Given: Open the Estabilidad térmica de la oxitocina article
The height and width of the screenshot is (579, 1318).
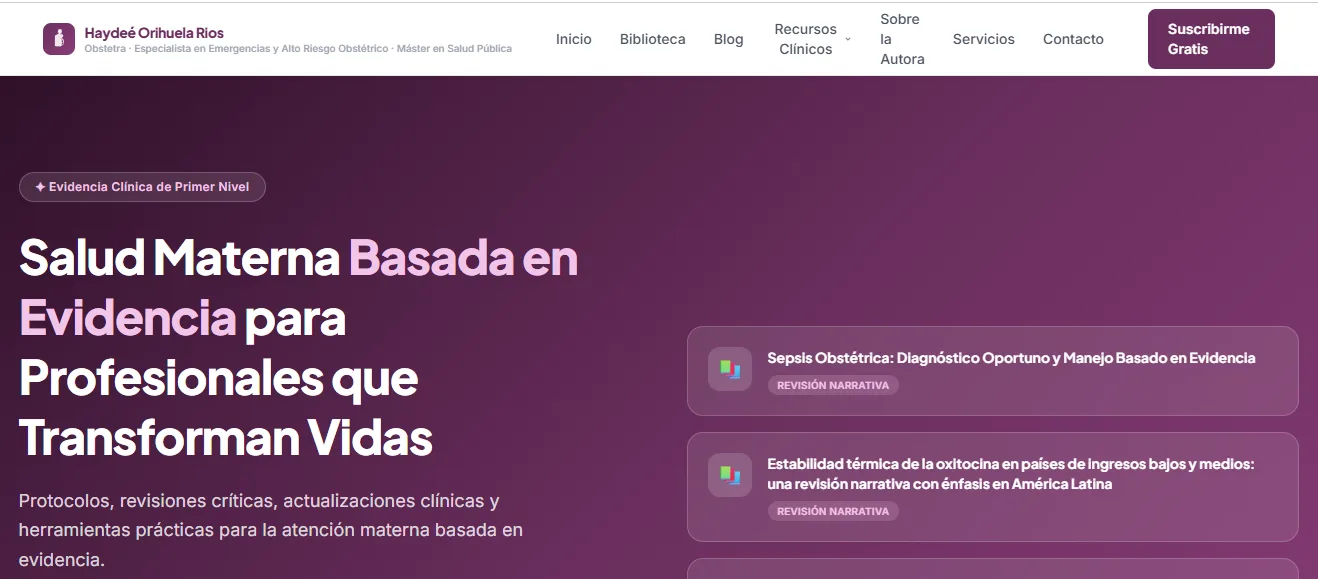Looking at the screenshot, I should (1010, 474).
